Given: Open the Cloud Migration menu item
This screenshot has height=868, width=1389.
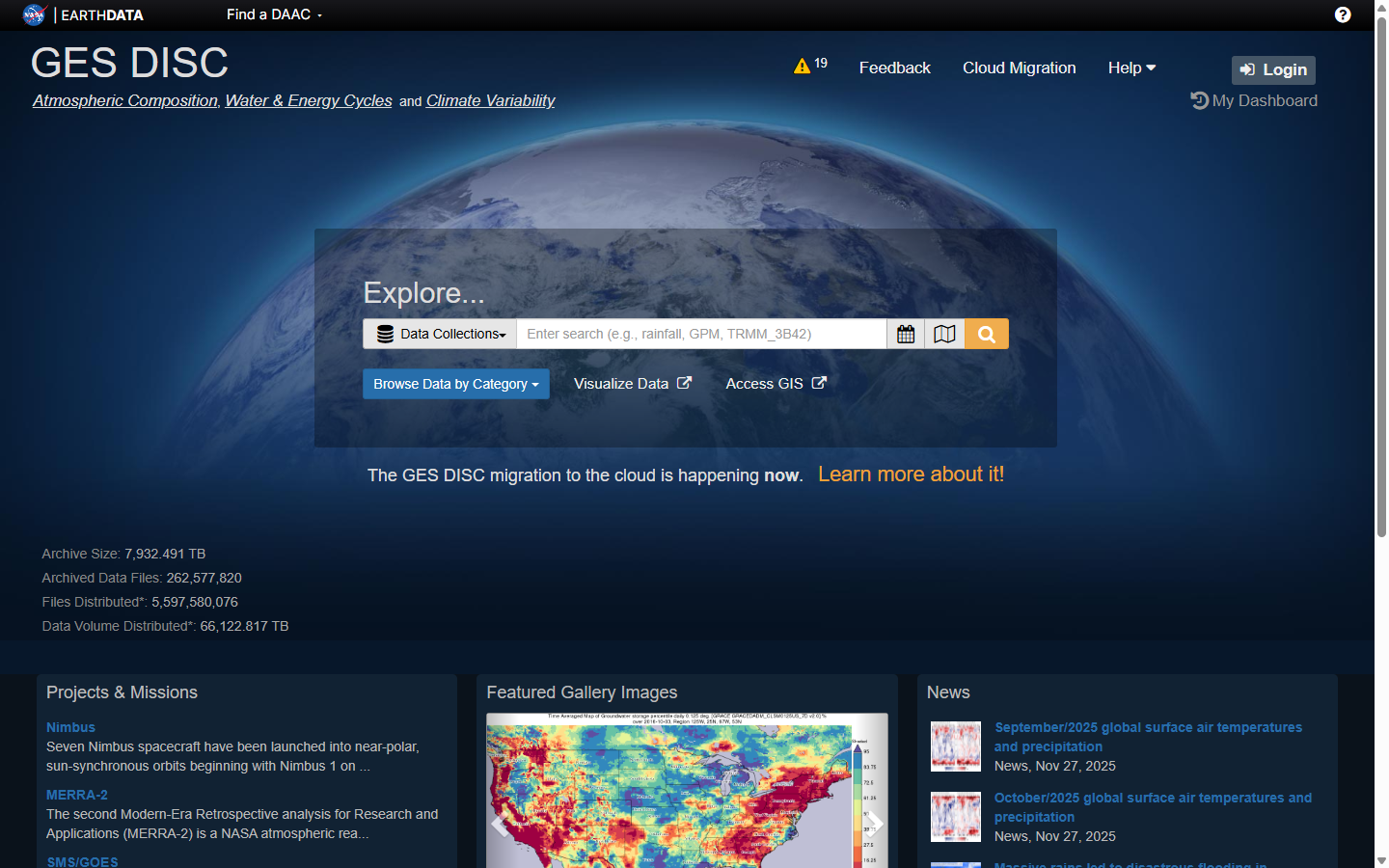Looking at the screenshot, I should pos(1019,68).
